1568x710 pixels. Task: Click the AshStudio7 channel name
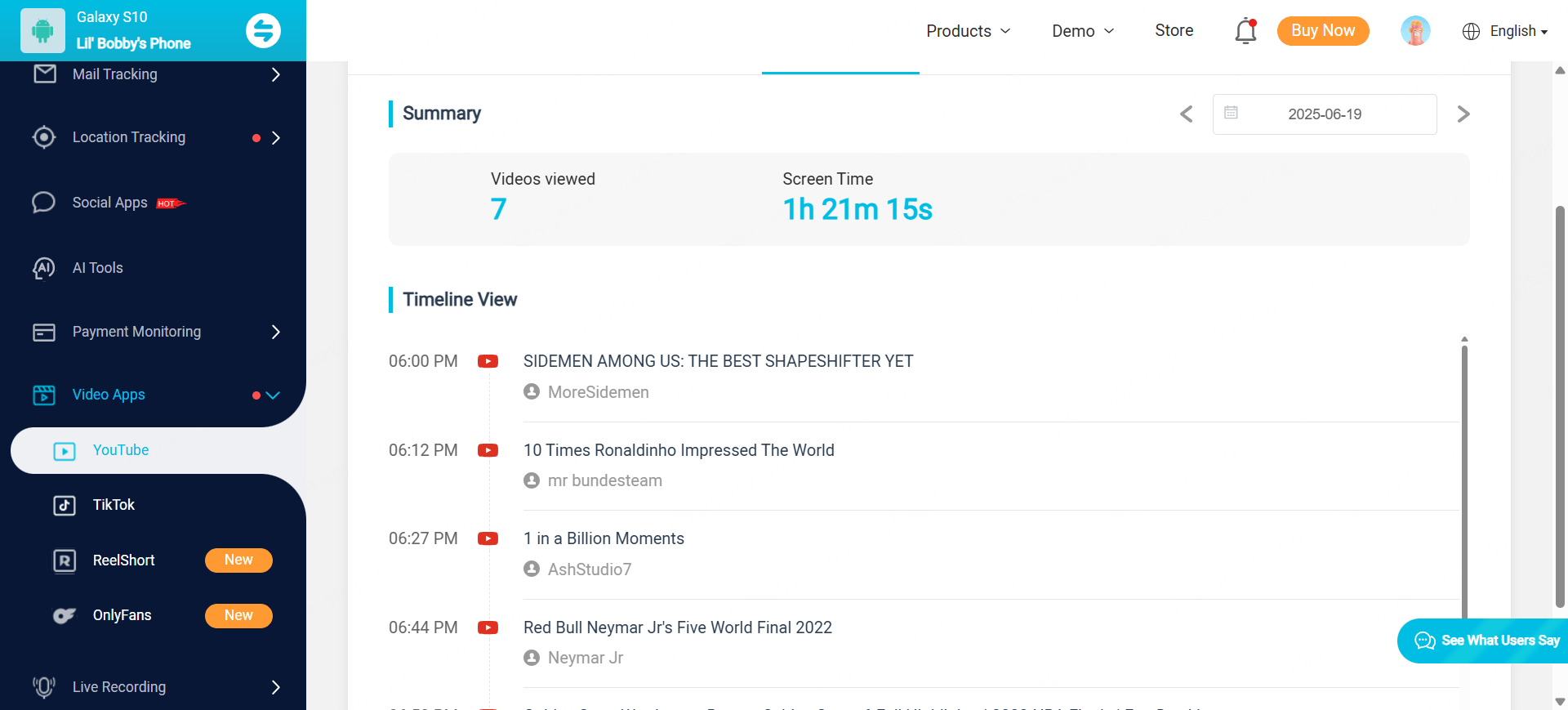click(590, 569)
